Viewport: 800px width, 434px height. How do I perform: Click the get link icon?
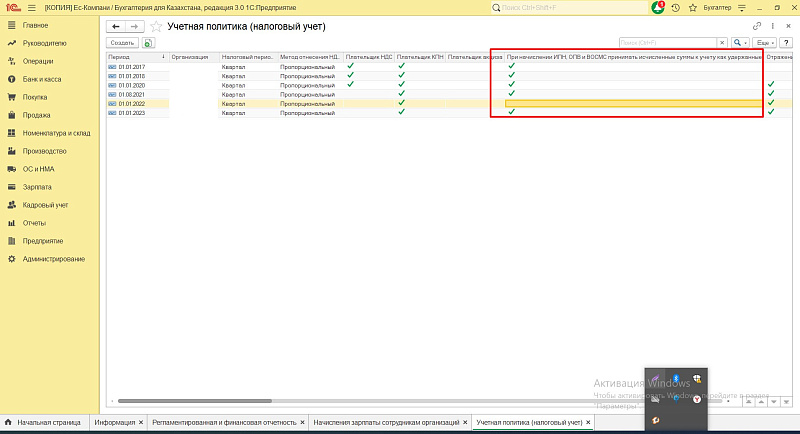[x=757, y=25]
